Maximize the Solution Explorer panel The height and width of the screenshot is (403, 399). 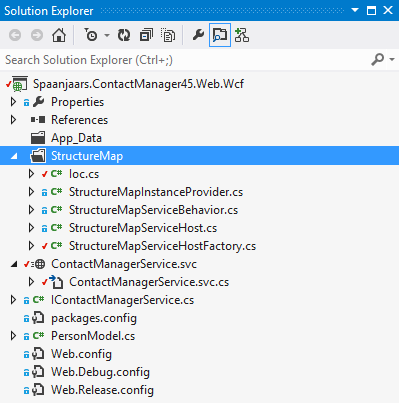click(371, 10)
